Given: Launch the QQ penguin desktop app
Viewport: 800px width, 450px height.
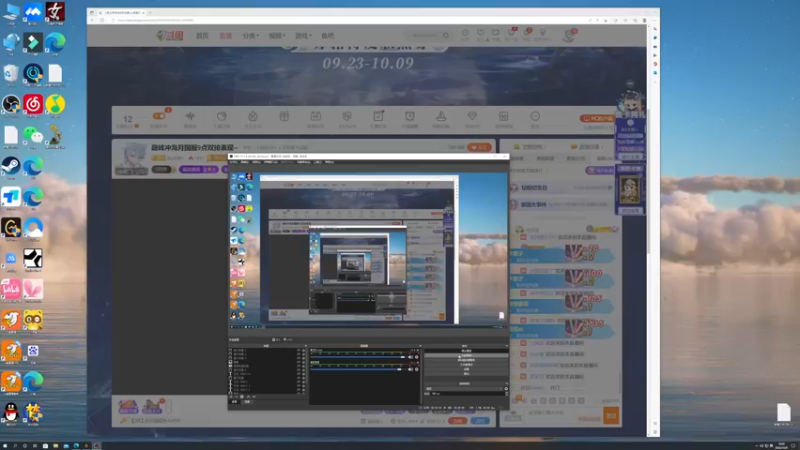Looking at the screenshot, I should point(11,412).
